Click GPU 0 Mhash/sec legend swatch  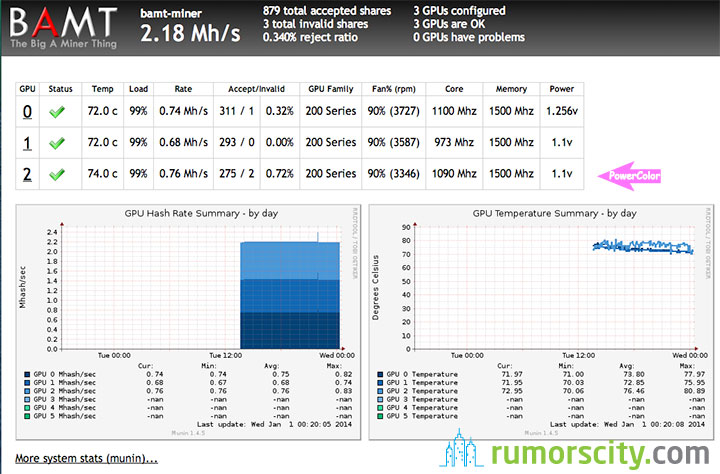point(27,374)
